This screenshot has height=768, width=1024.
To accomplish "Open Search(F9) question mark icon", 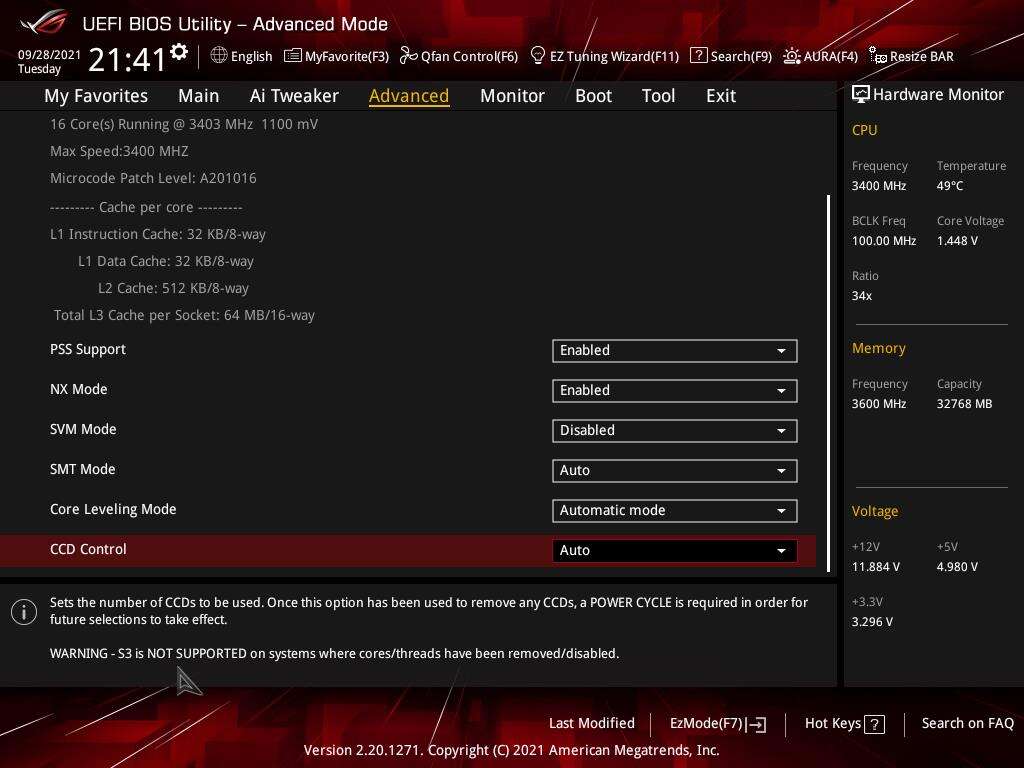I will coord(699,56).
